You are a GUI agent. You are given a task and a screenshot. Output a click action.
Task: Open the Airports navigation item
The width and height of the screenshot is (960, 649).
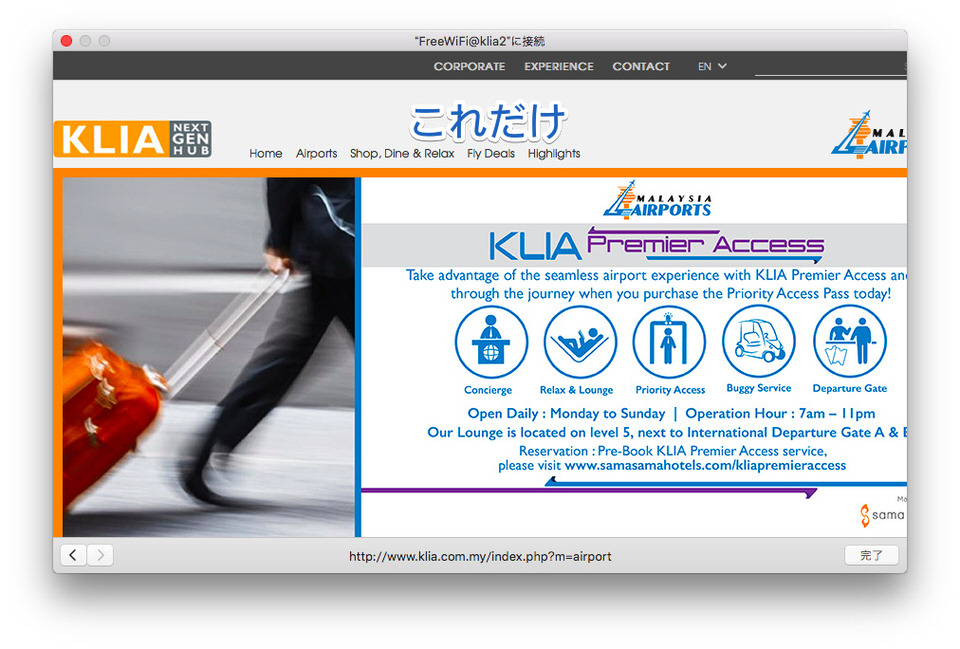tap(317, 154)
